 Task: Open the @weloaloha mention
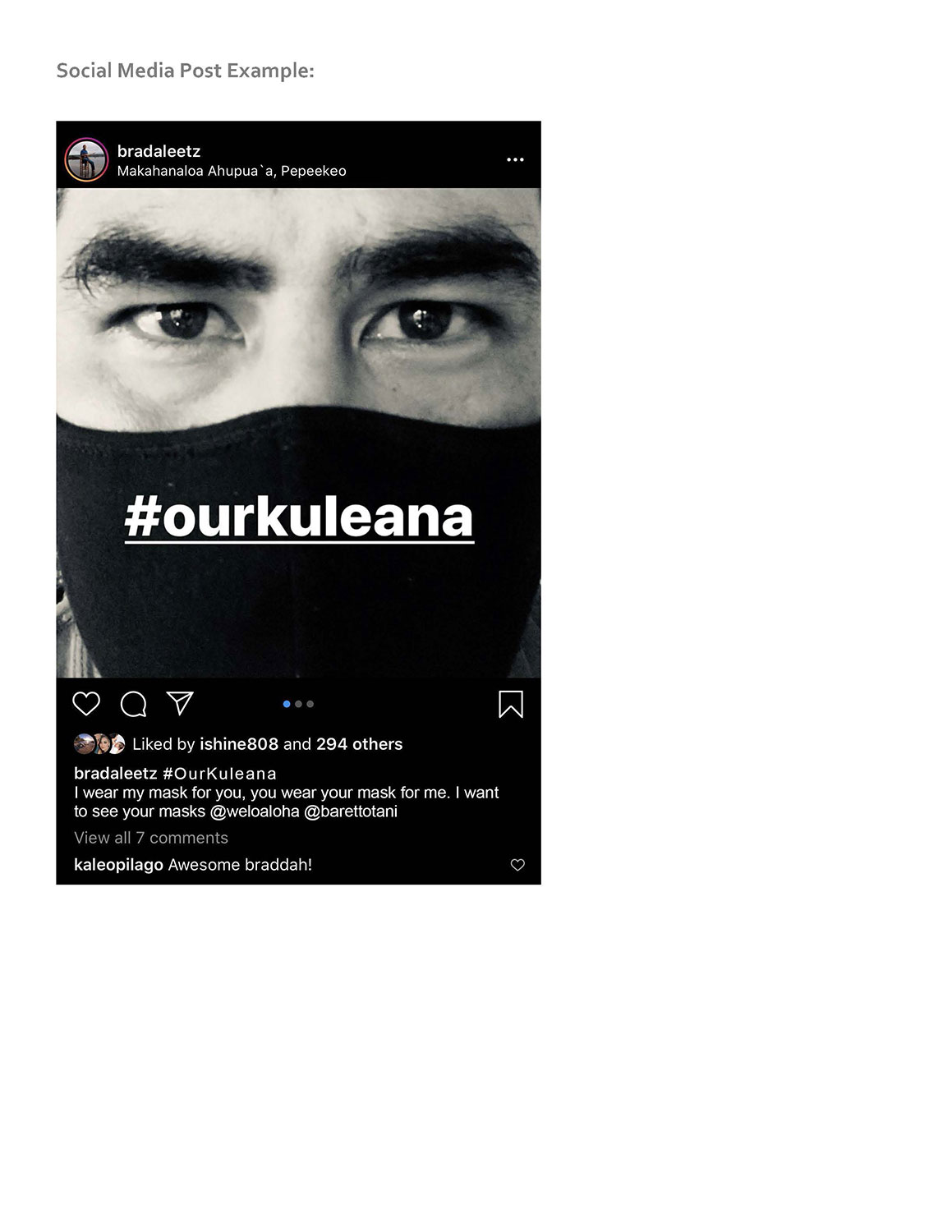(x=255, y=811)
